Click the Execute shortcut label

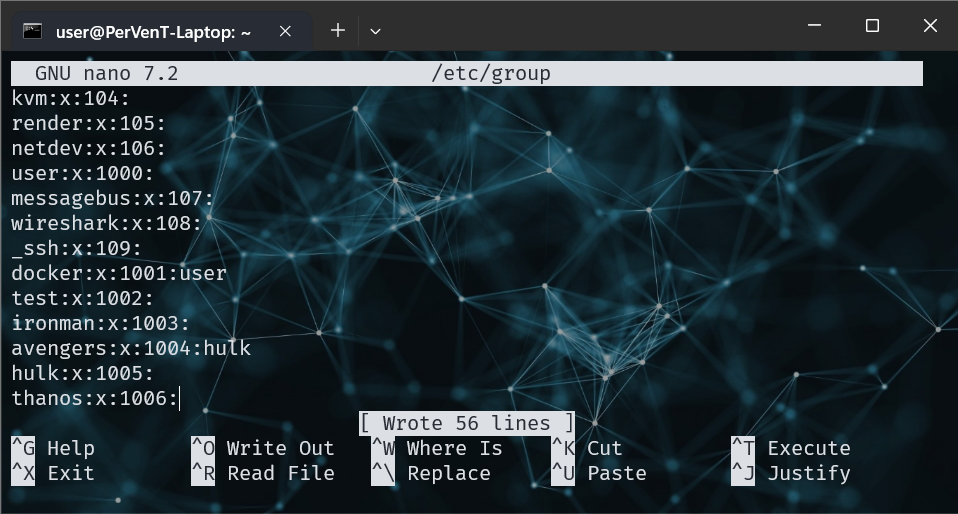[x=808, y=449]
